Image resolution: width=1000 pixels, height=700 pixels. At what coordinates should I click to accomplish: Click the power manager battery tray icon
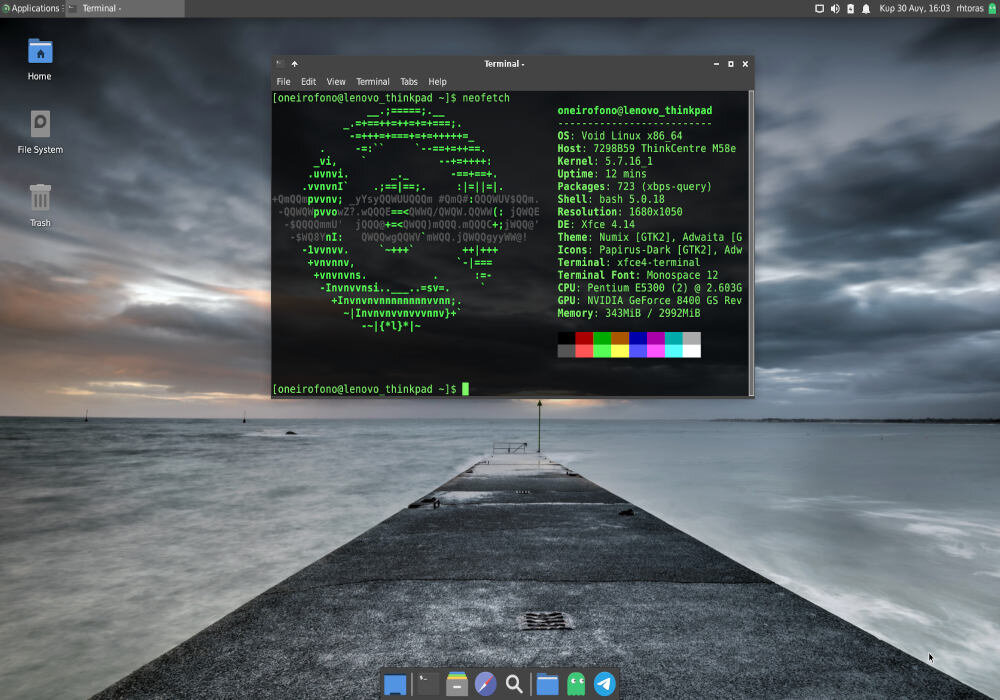(850, 8)
